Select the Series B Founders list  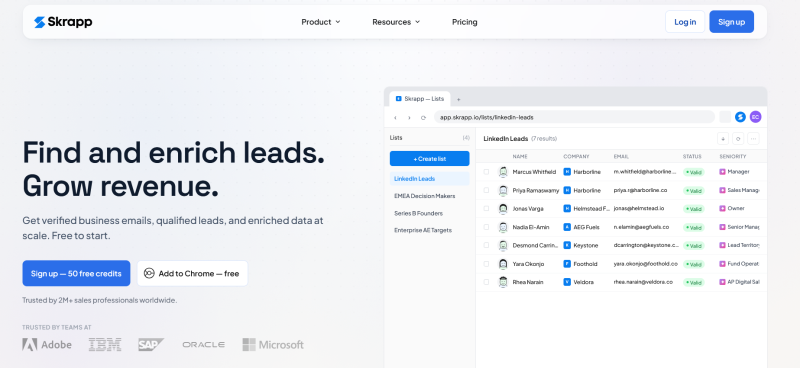coord(430,213)
